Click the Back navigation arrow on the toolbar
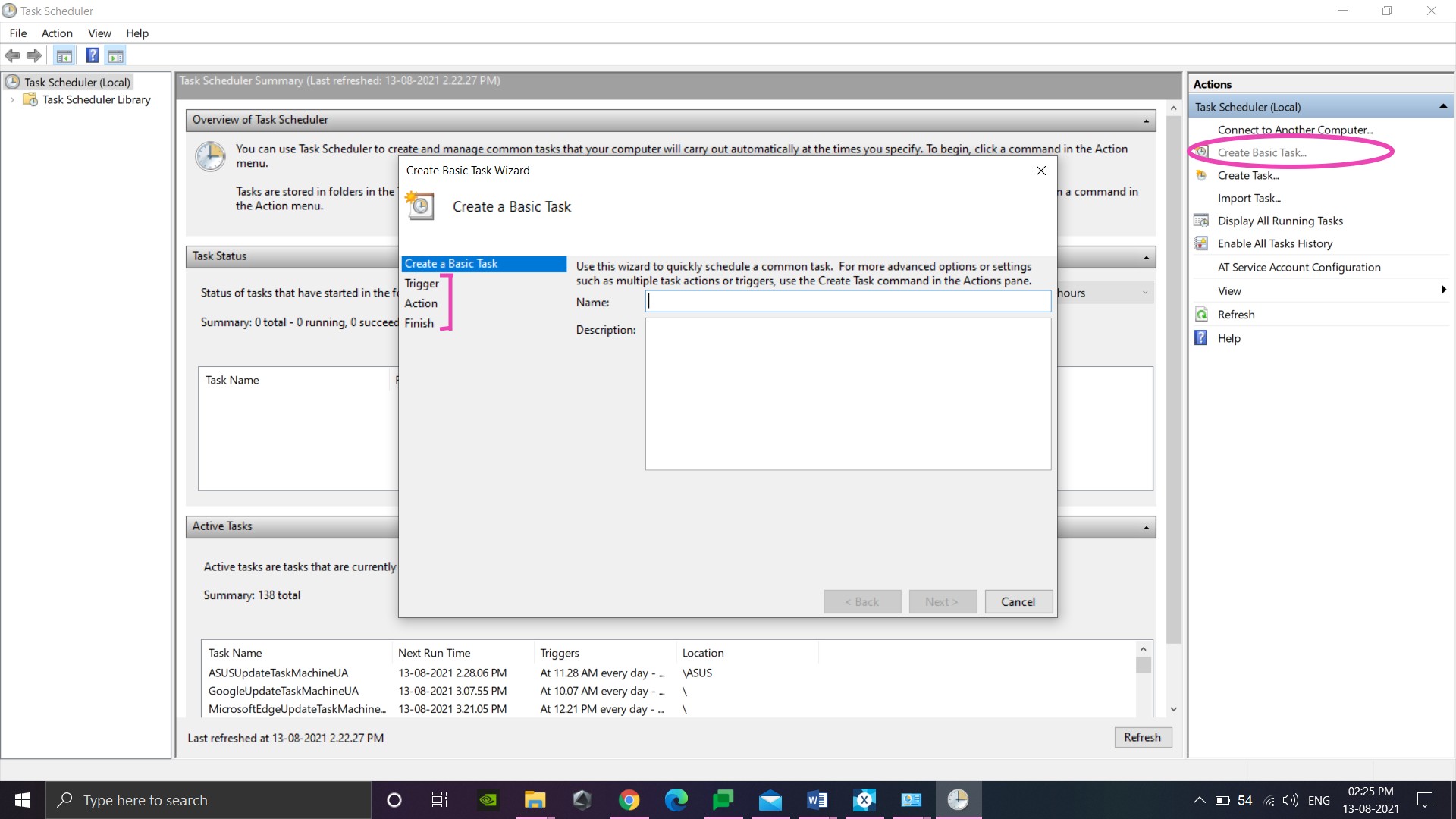This screenshot has width=1456, height=819. tap(12, 55)
